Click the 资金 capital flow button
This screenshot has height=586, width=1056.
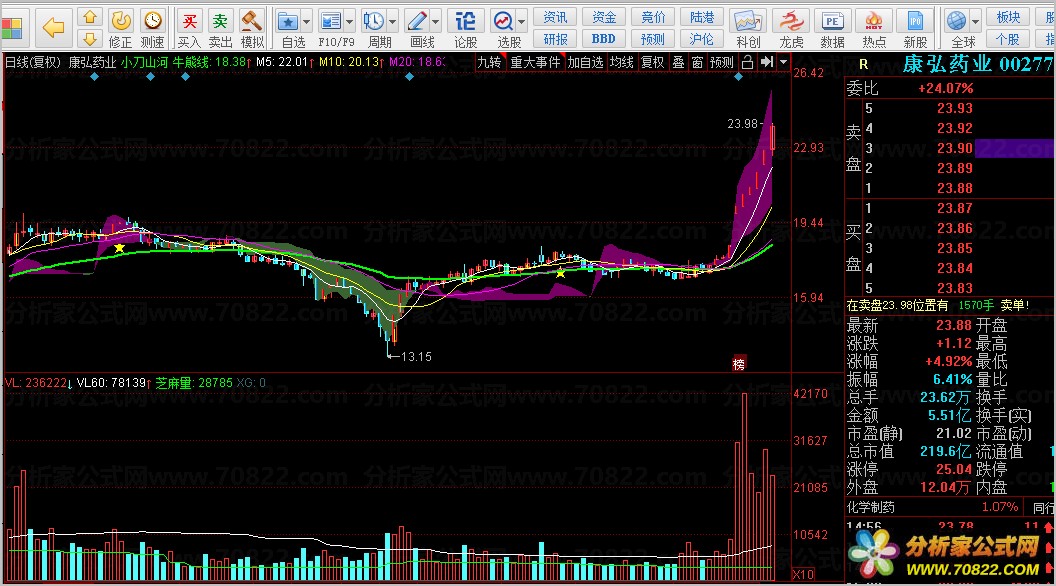coord(603,17)
